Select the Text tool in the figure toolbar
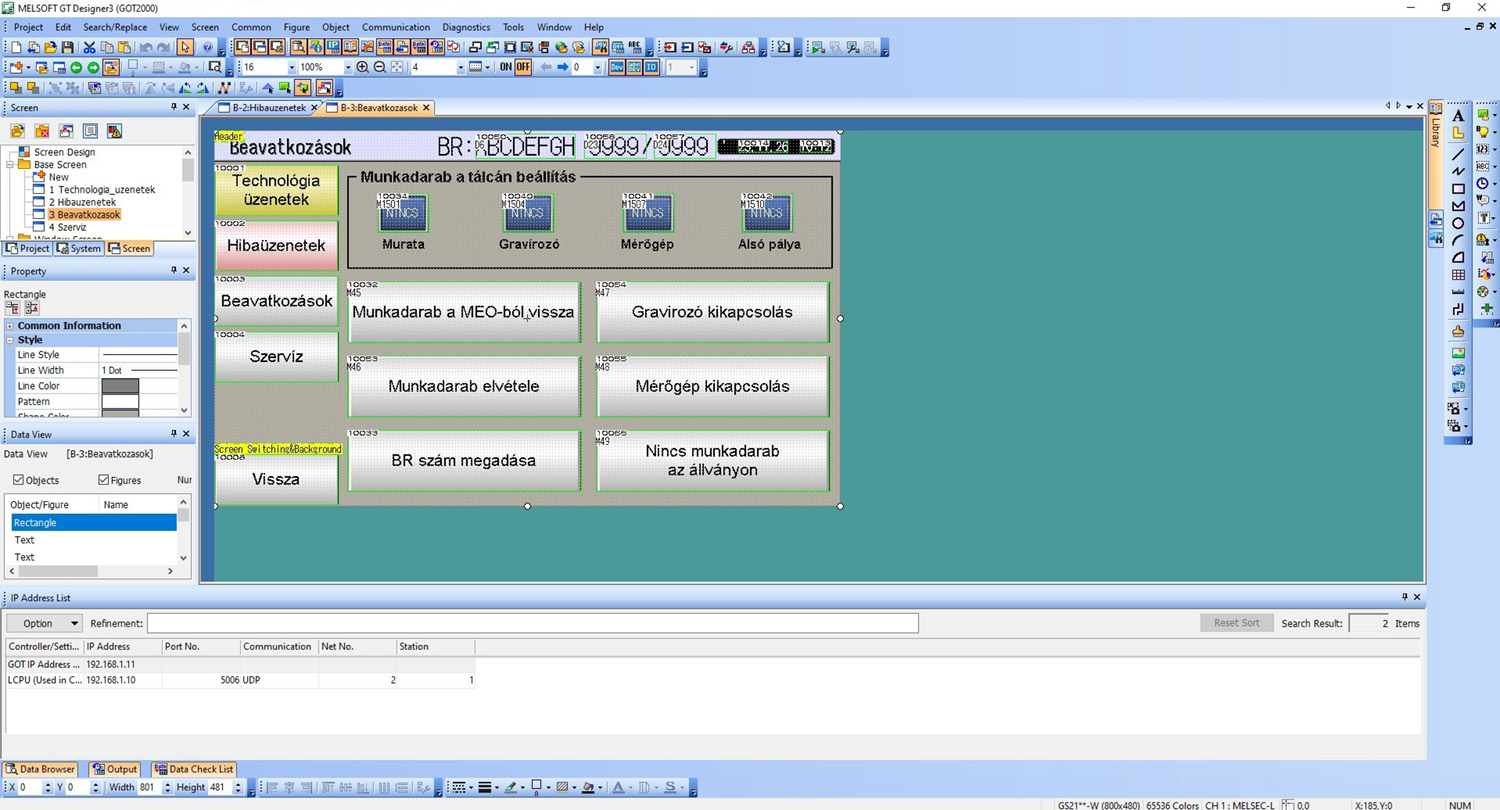Screen dimensions: 1500x810 tap(1458, 116)
